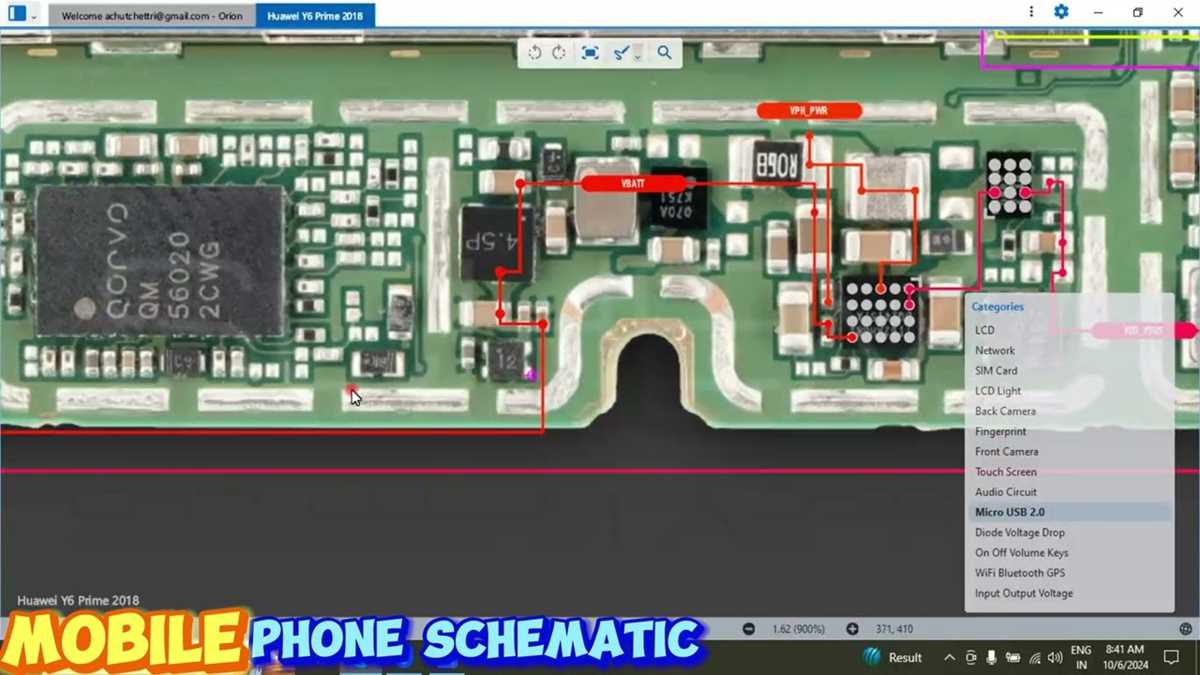Rotate the board view counter-clockwise
1200x675 pixels.
coord(535,53)
